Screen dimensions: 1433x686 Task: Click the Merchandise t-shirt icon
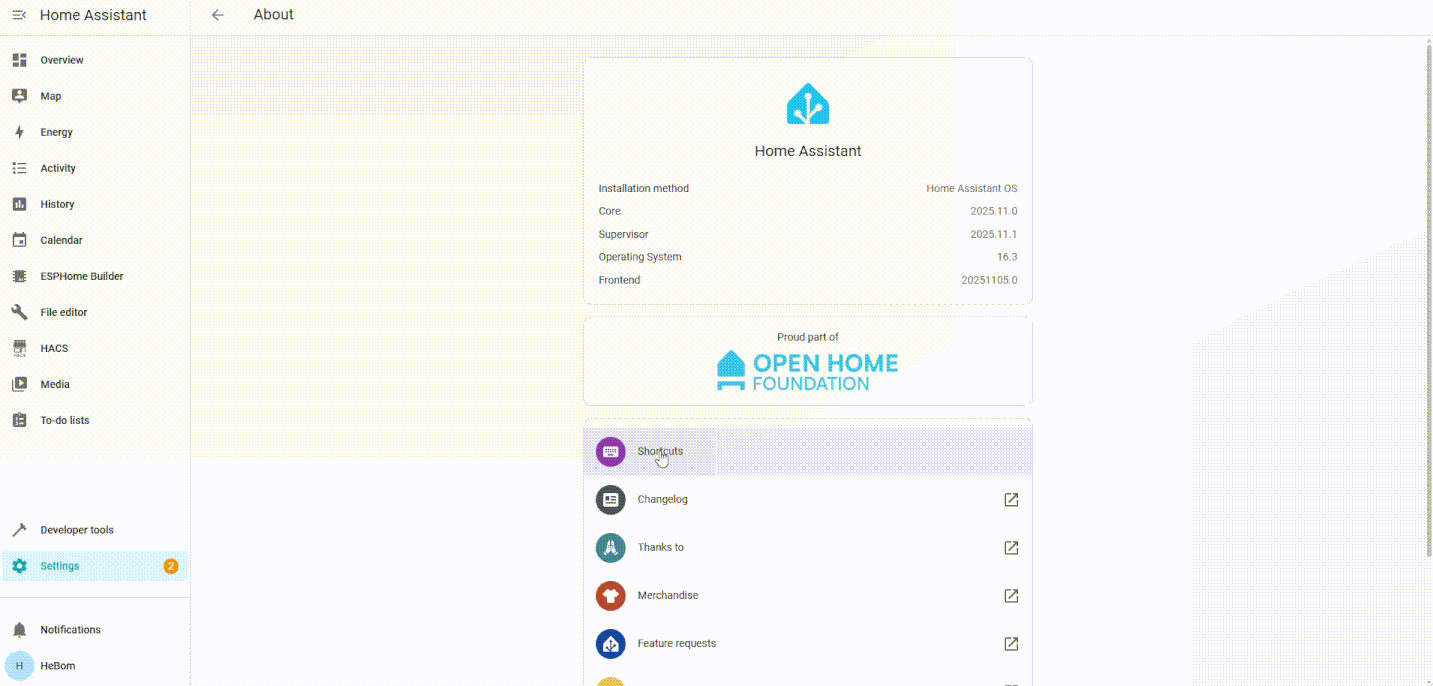611,596
